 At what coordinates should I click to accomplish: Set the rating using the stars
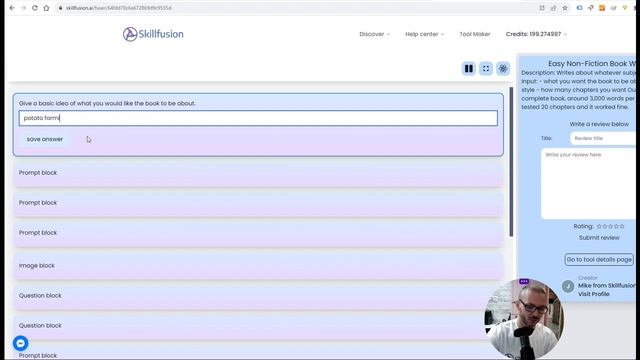[x=611, y=226]
